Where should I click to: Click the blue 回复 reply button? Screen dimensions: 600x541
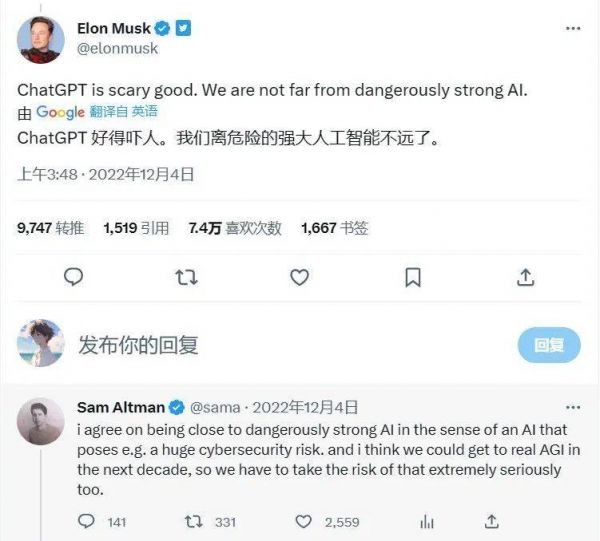pyautogui.click(x=548, y=345)
